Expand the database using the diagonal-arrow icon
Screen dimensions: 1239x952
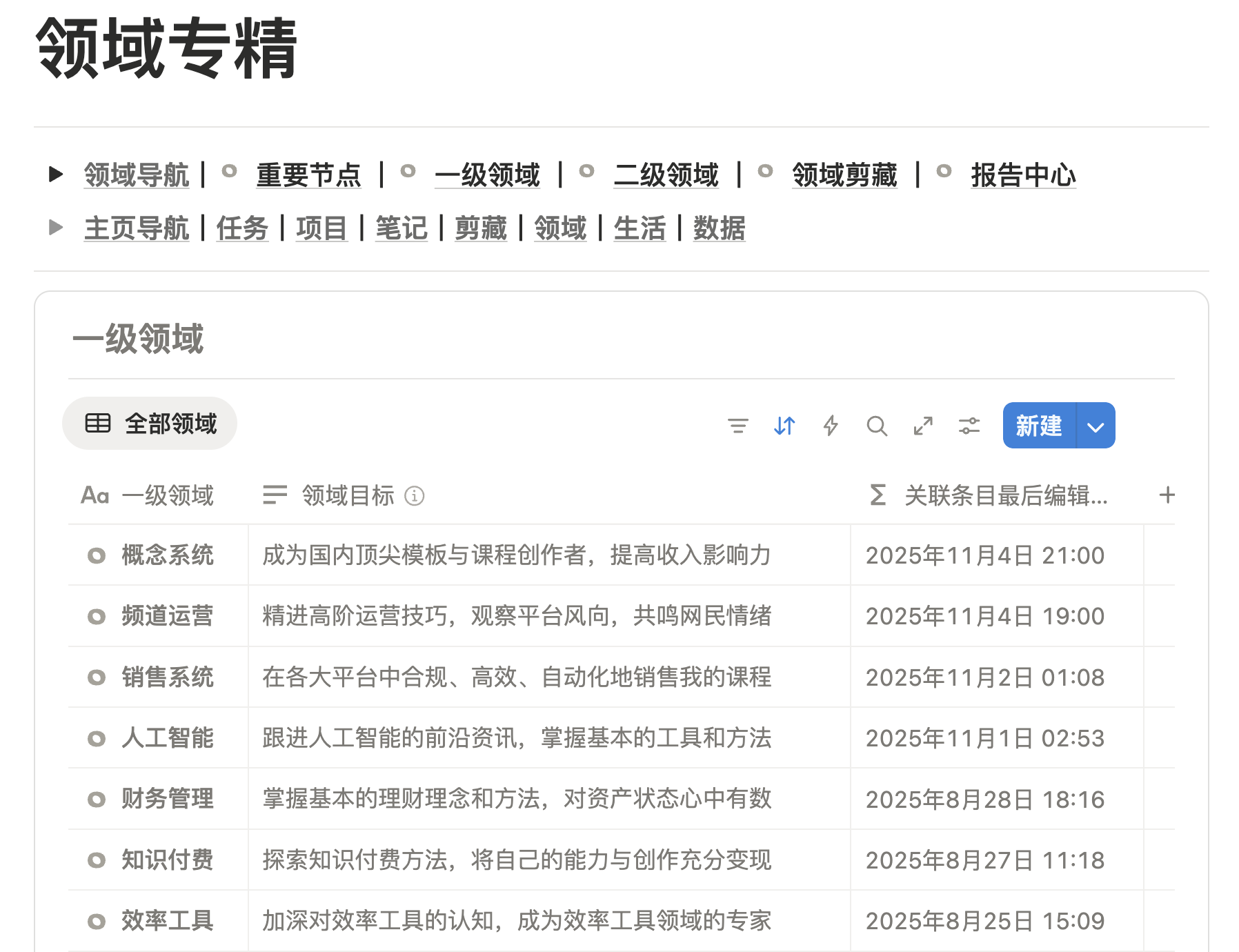tap(923, 426)
